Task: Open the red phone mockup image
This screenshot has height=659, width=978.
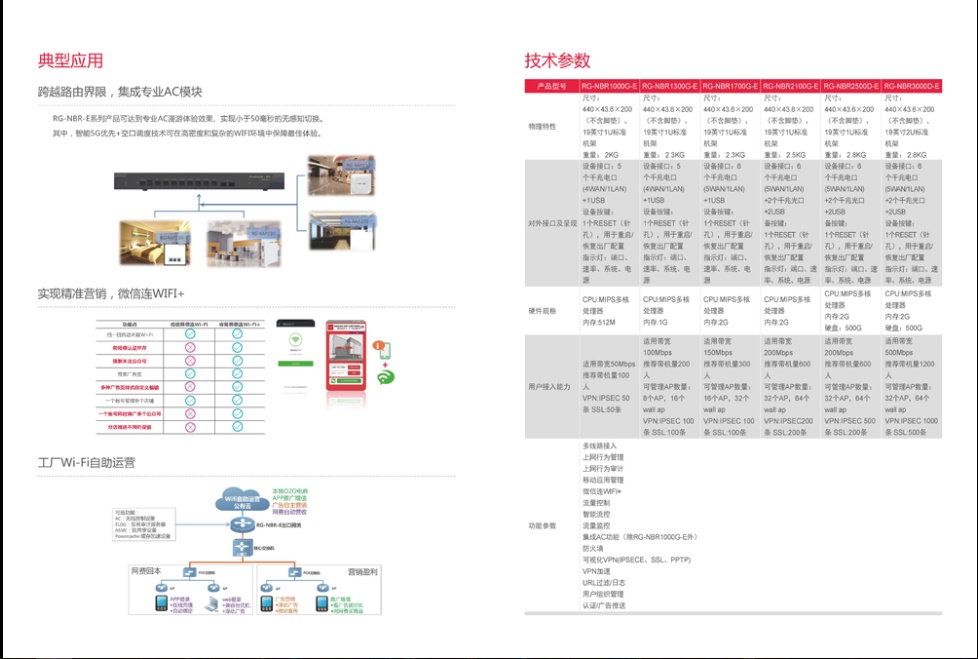Action: (x=346, y=355)
